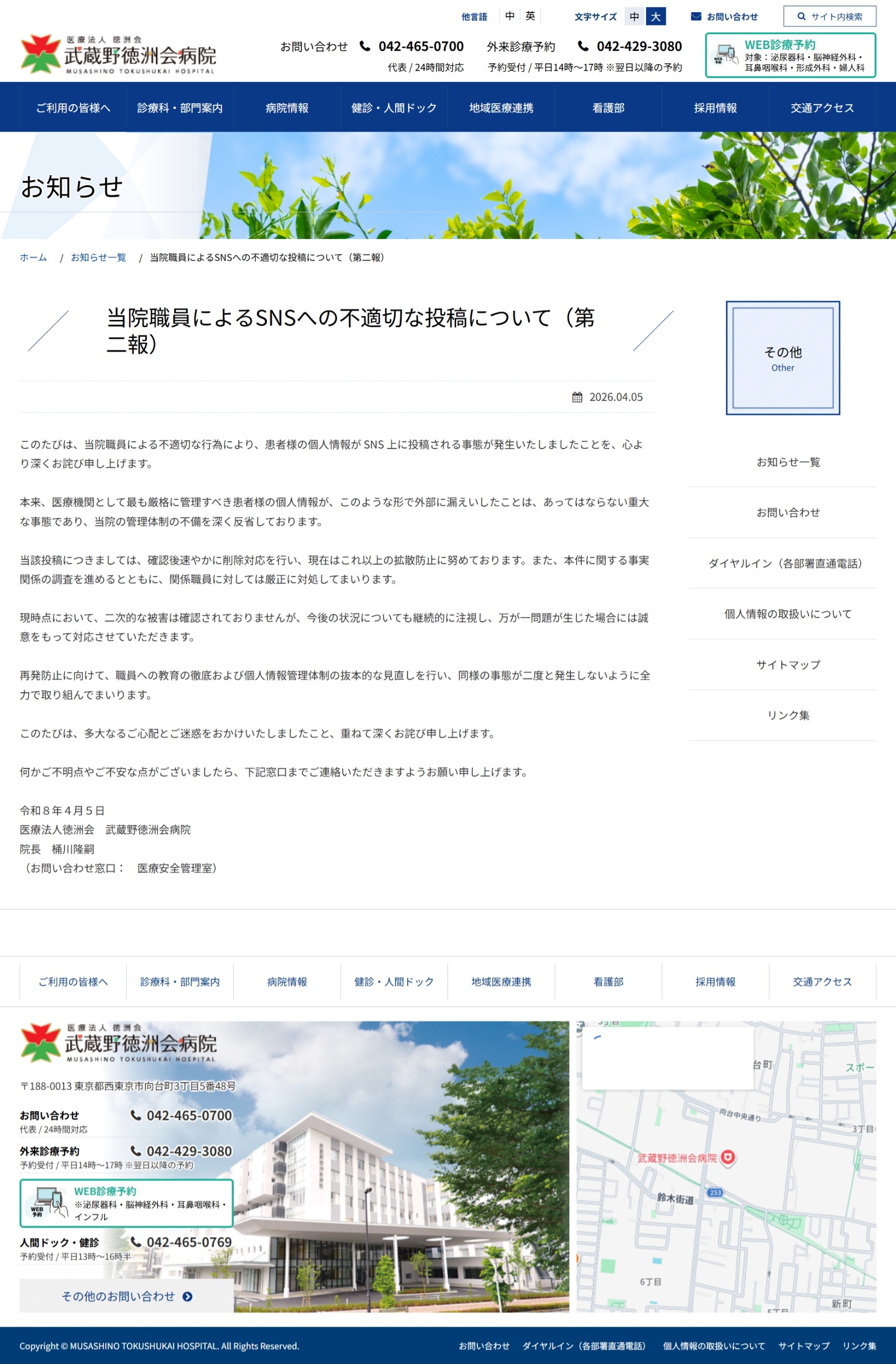This screenshot has width=896, height=1364.
Task: Click the arrow icon in その他のお問い合わせ
Action: click(188, 1297)
